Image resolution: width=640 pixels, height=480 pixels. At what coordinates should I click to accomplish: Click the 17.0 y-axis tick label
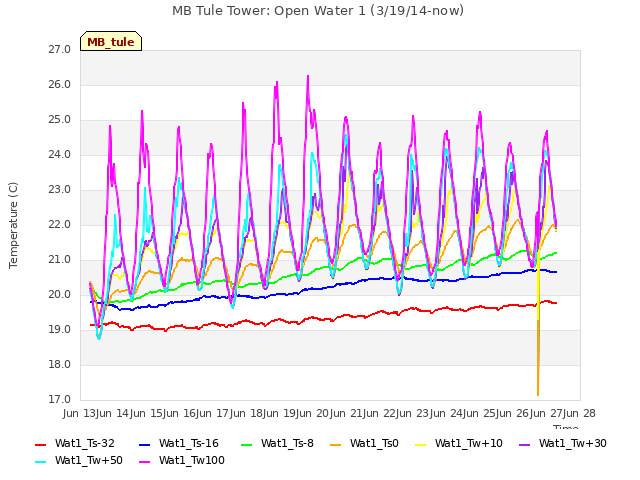[x=60, y=400]
